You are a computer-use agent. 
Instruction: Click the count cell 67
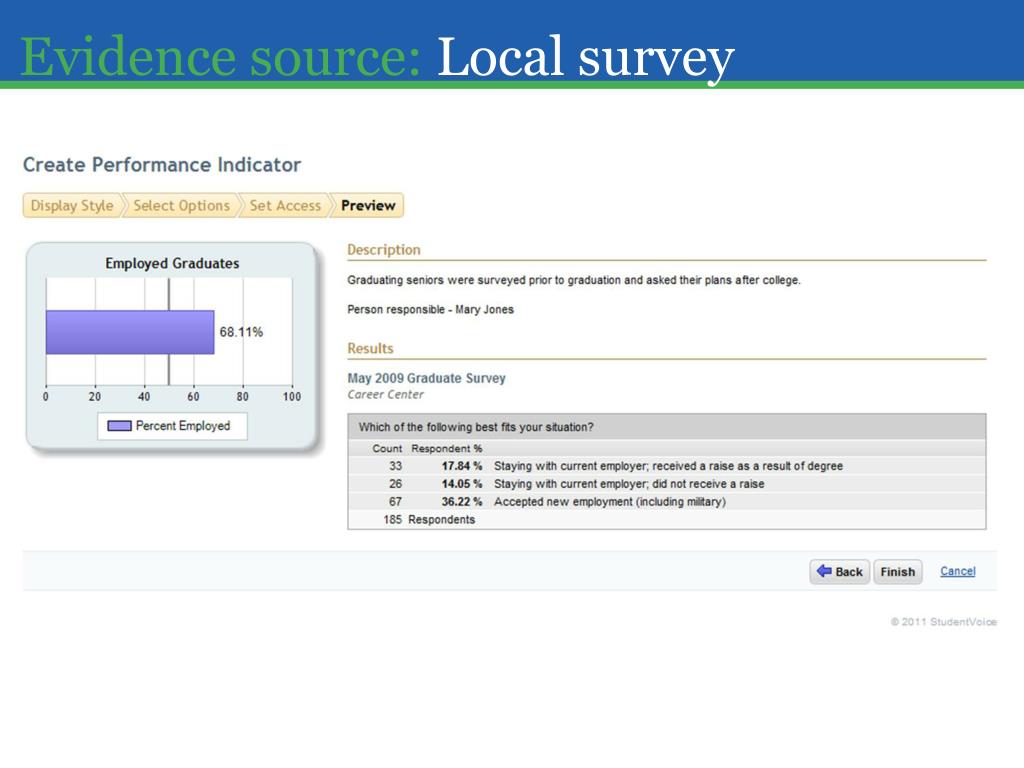(x=395, y=502)
